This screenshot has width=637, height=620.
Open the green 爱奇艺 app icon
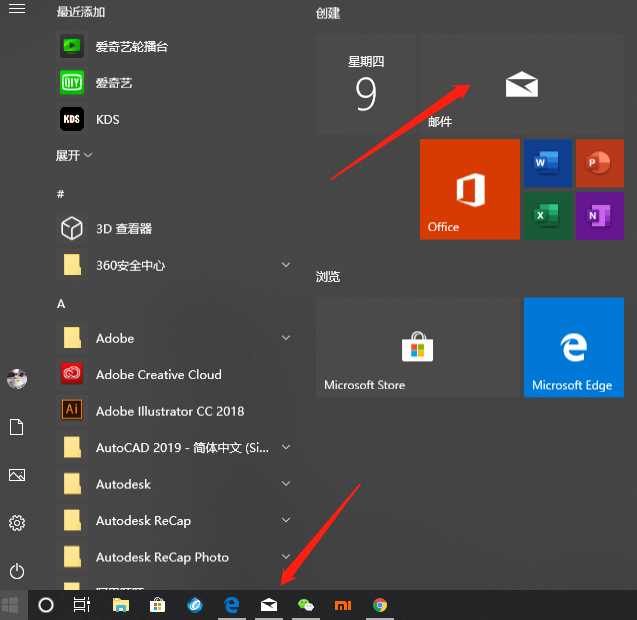72,82
